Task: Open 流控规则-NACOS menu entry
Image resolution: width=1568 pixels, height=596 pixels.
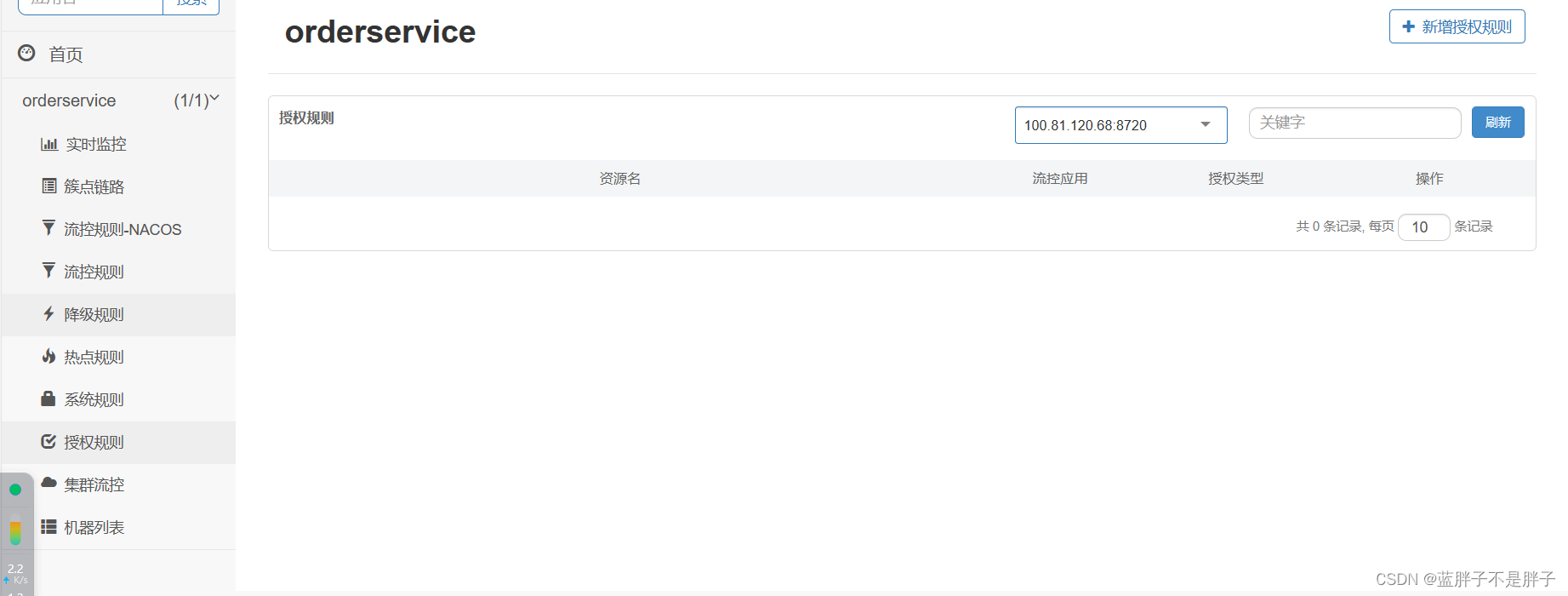Action: (x=118, y=230)
